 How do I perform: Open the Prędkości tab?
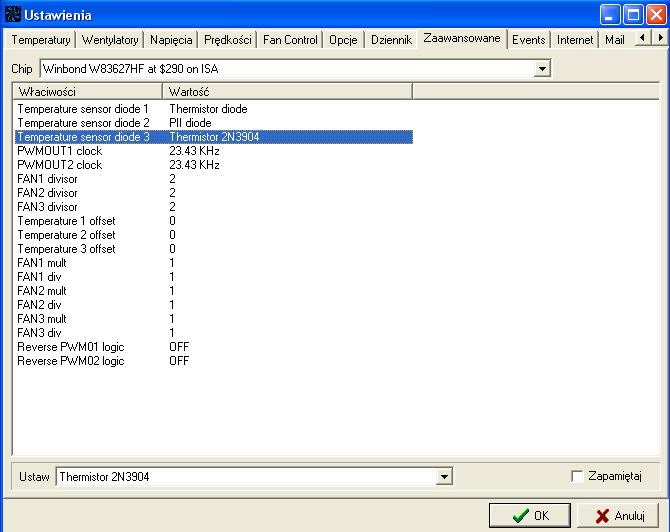227,40
